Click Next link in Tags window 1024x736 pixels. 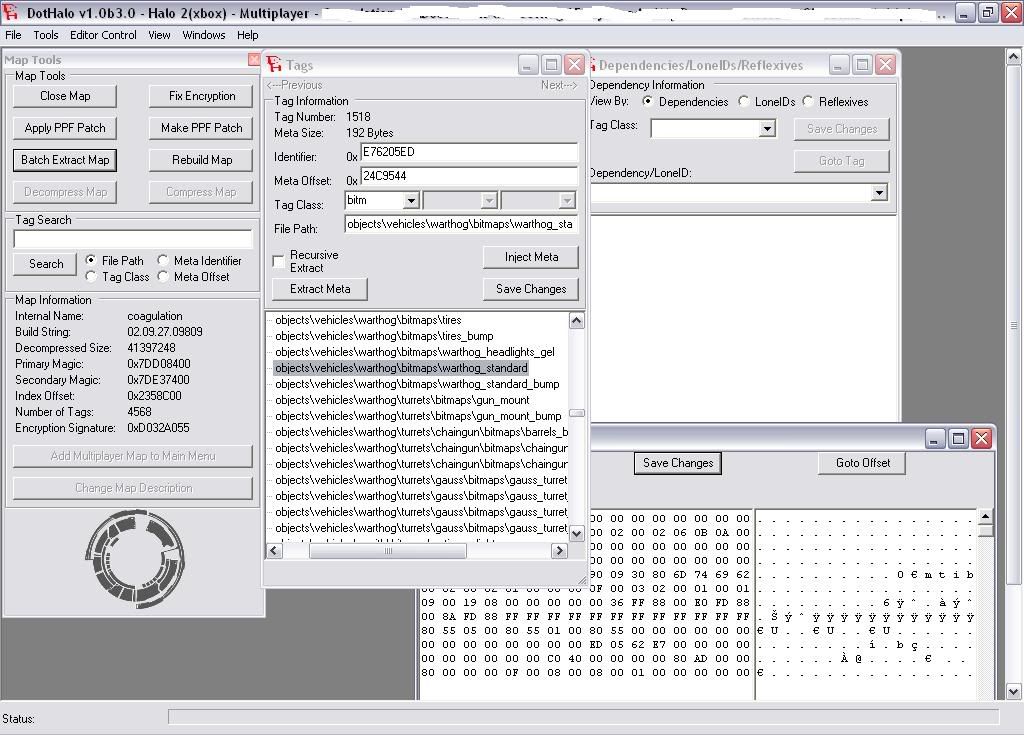tap(559, 85)
